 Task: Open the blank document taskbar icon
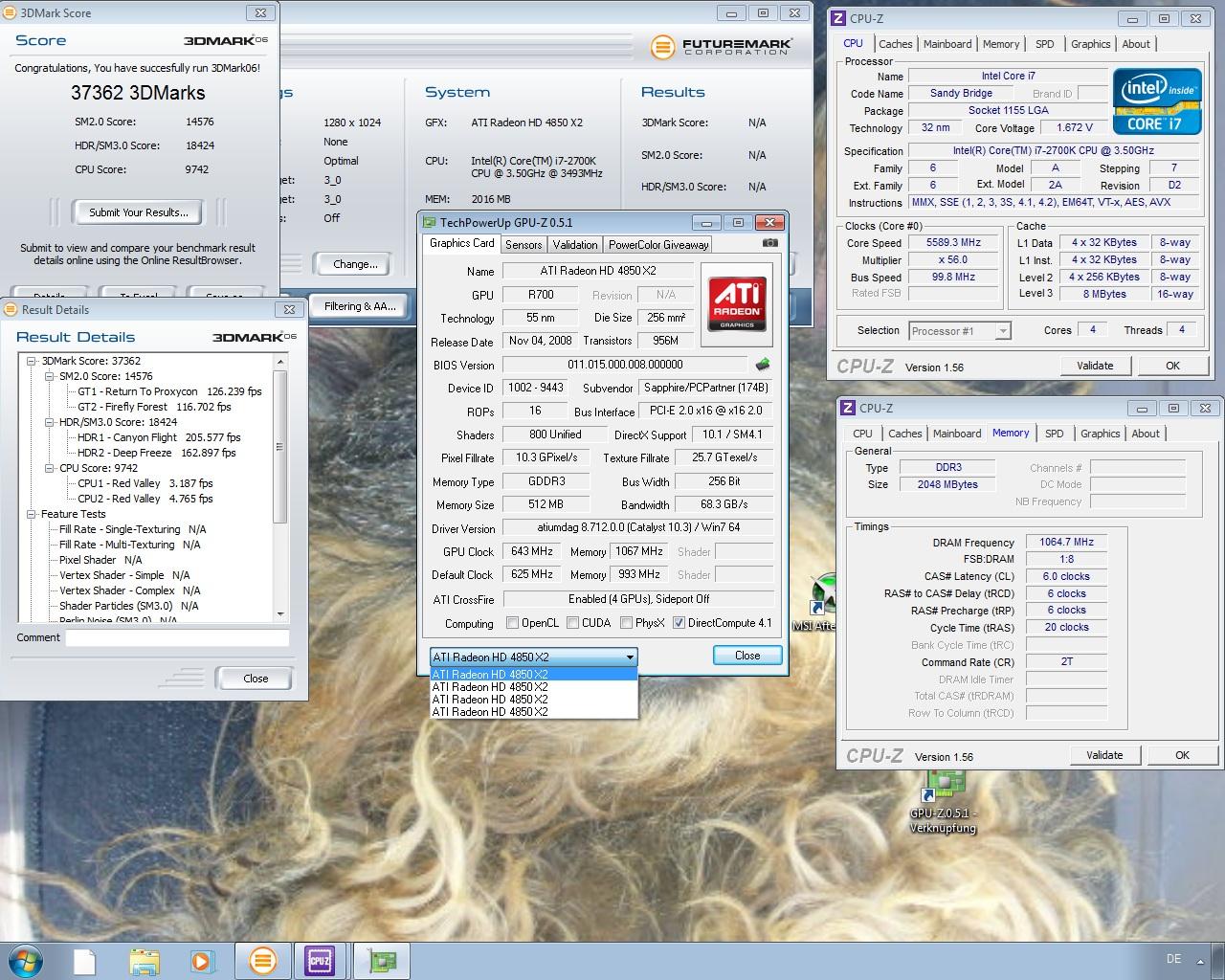[x=84, y=961]
